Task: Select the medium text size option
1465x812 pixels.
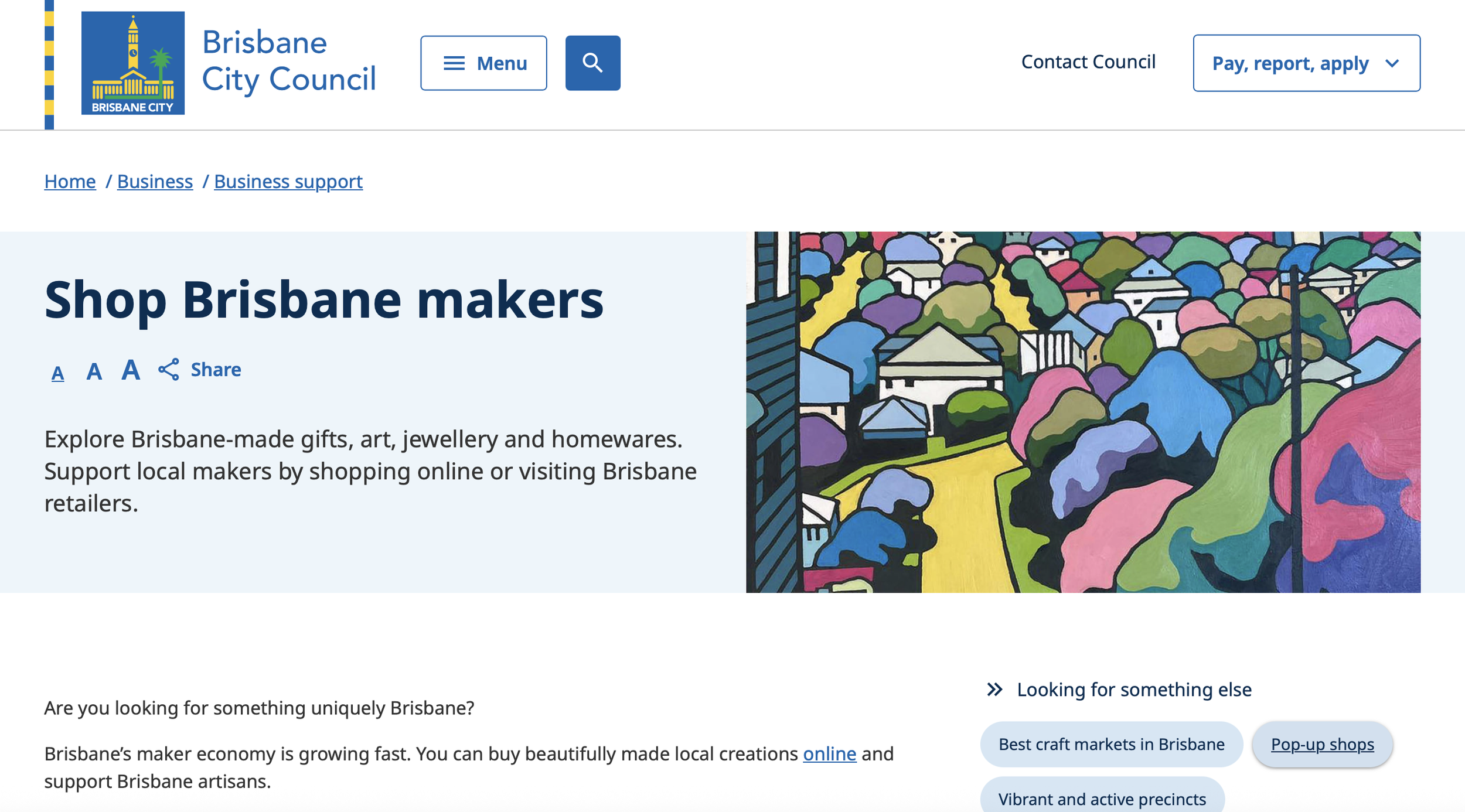Action: (x=94, y=370)
